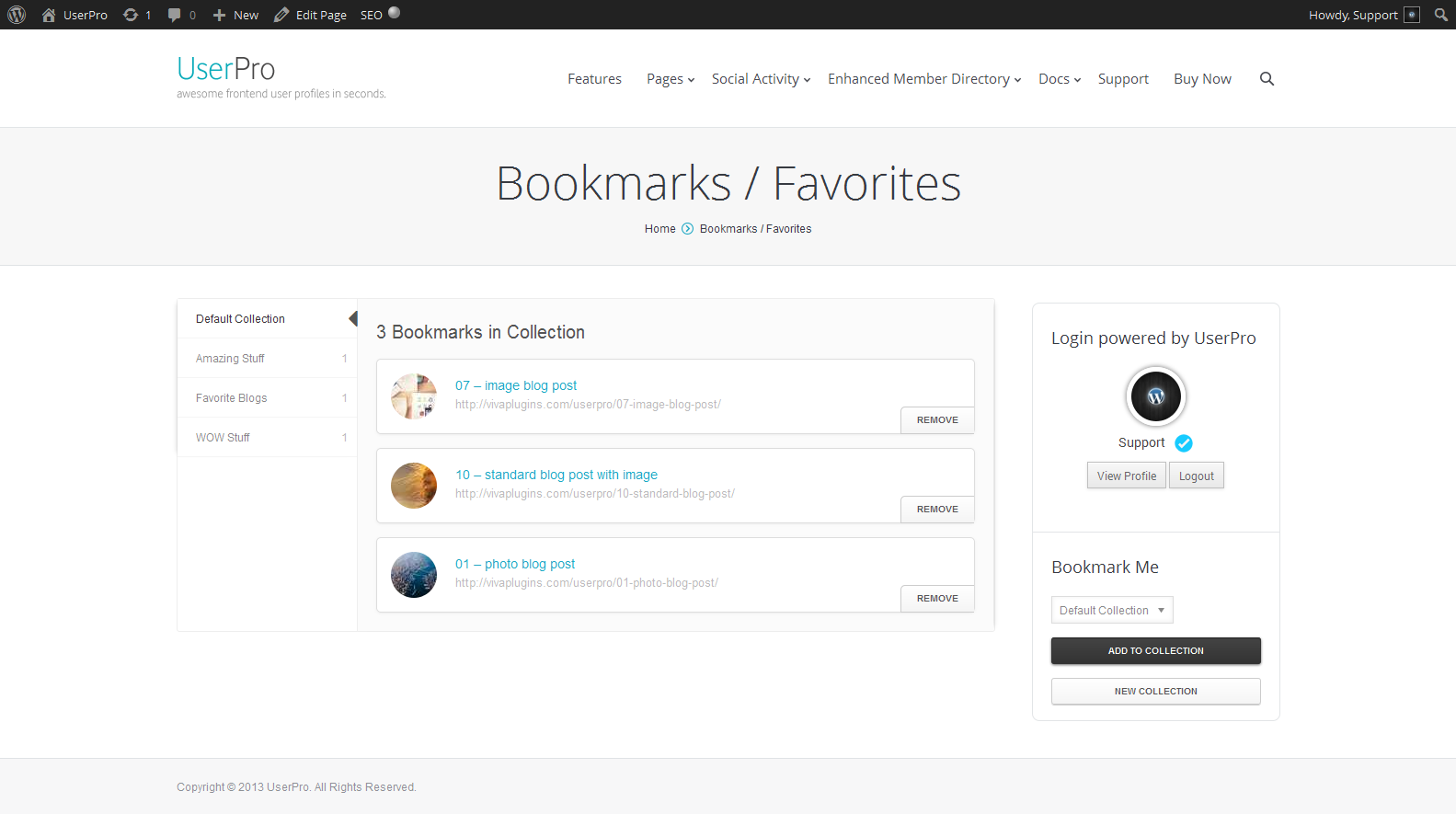Expand the Social Activity menu
Screen dimensions: 1456x814
point(761,79)
